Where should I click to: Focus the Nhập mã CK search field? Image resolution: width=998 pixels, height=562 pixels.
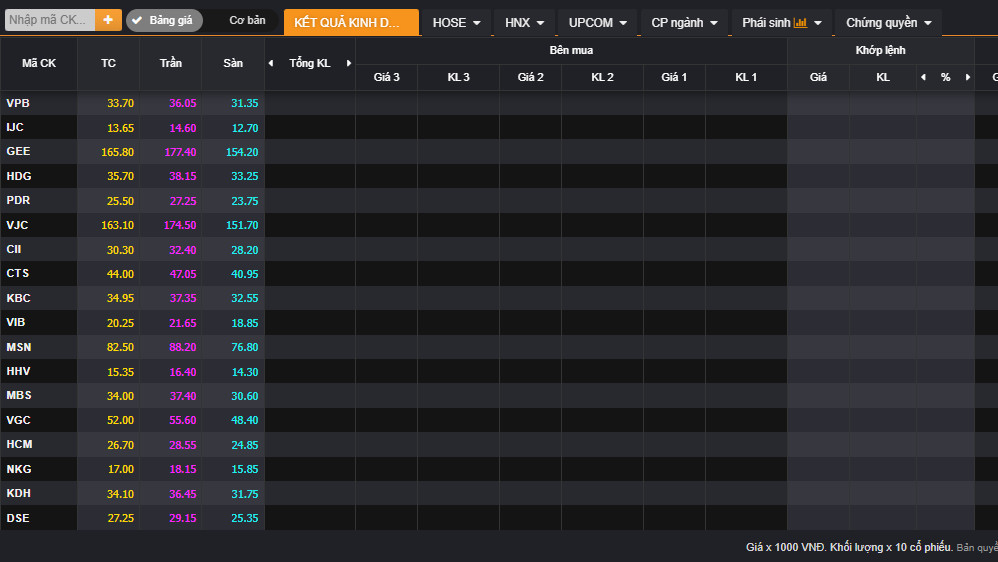pos(49,20)
